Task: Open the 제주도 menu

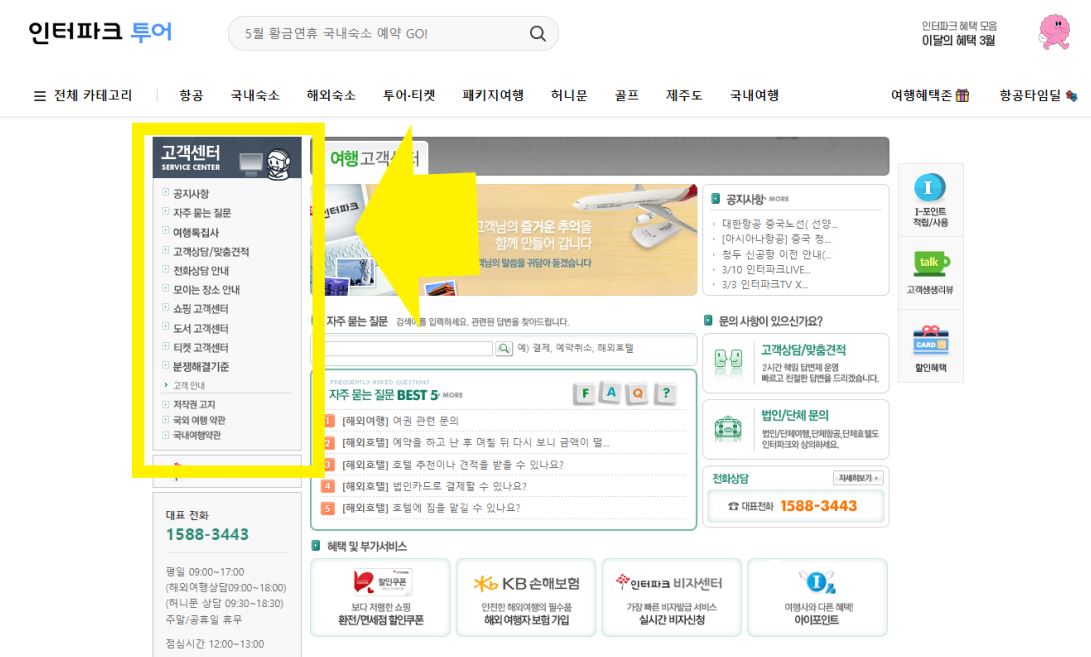Action: pyautogui.click(x=684, y=95)
